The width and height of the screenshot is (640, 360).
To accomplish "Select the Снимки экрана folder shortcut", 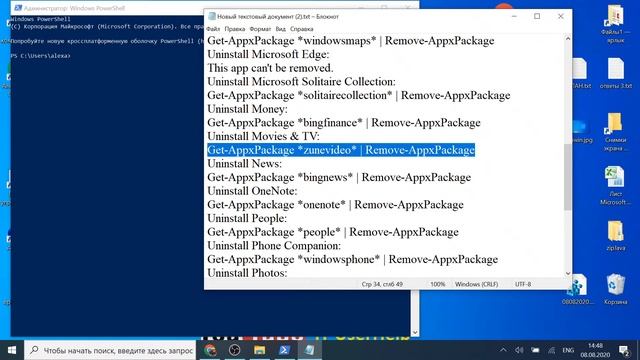I will 615,132.
